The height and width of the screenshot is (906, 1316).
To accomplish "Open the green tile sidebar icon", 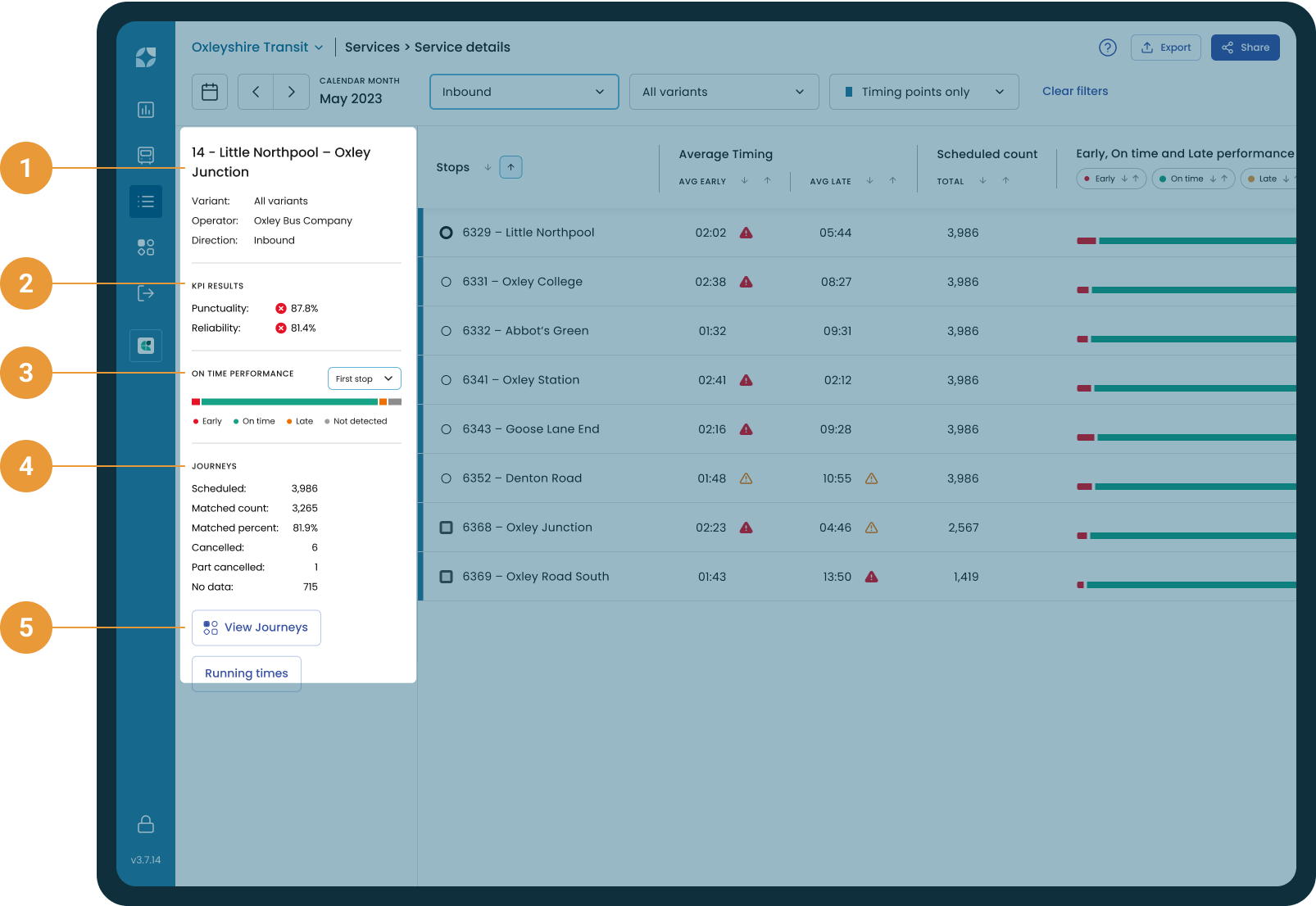I will pyautogui.click(x=146, y=346).
